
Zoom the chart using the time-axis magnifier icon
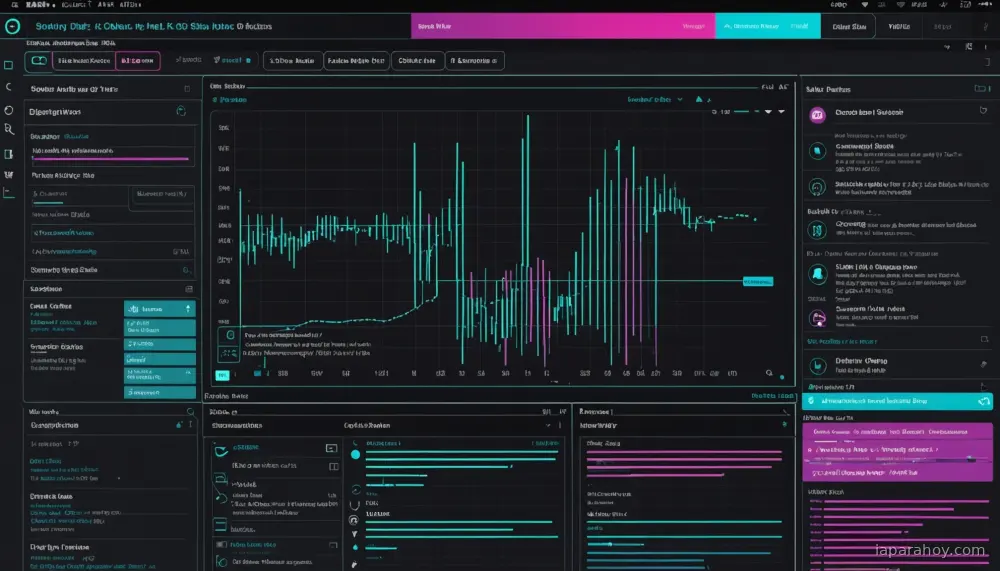(x=769, y=373)
